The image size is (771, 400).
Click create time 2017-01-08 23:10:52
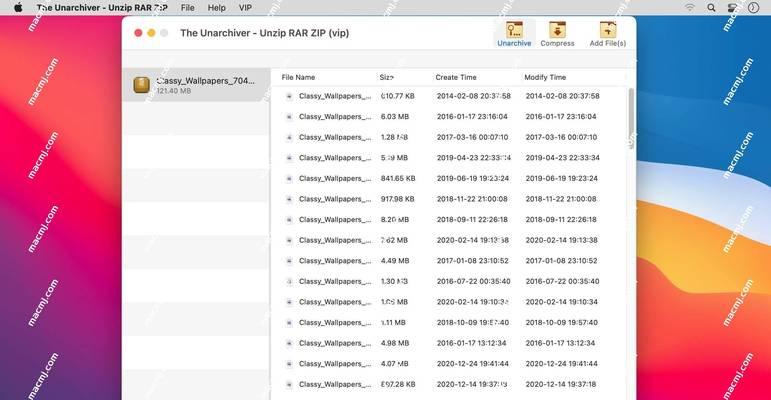(473, 261)
